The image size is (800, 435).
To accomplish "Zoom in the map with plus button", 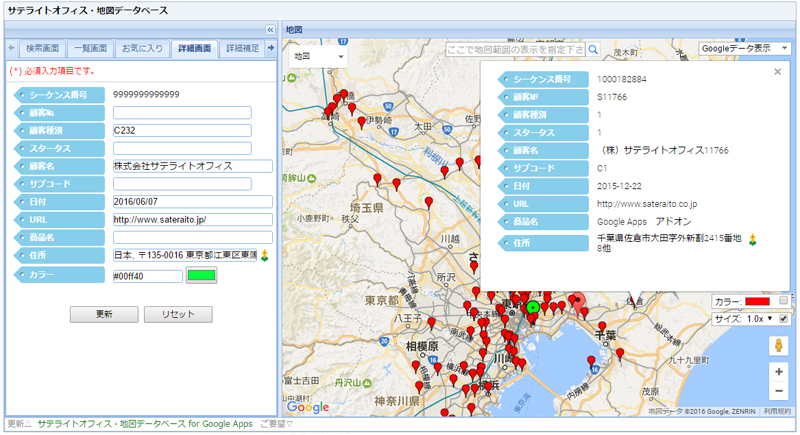I will tap(779, 372).
